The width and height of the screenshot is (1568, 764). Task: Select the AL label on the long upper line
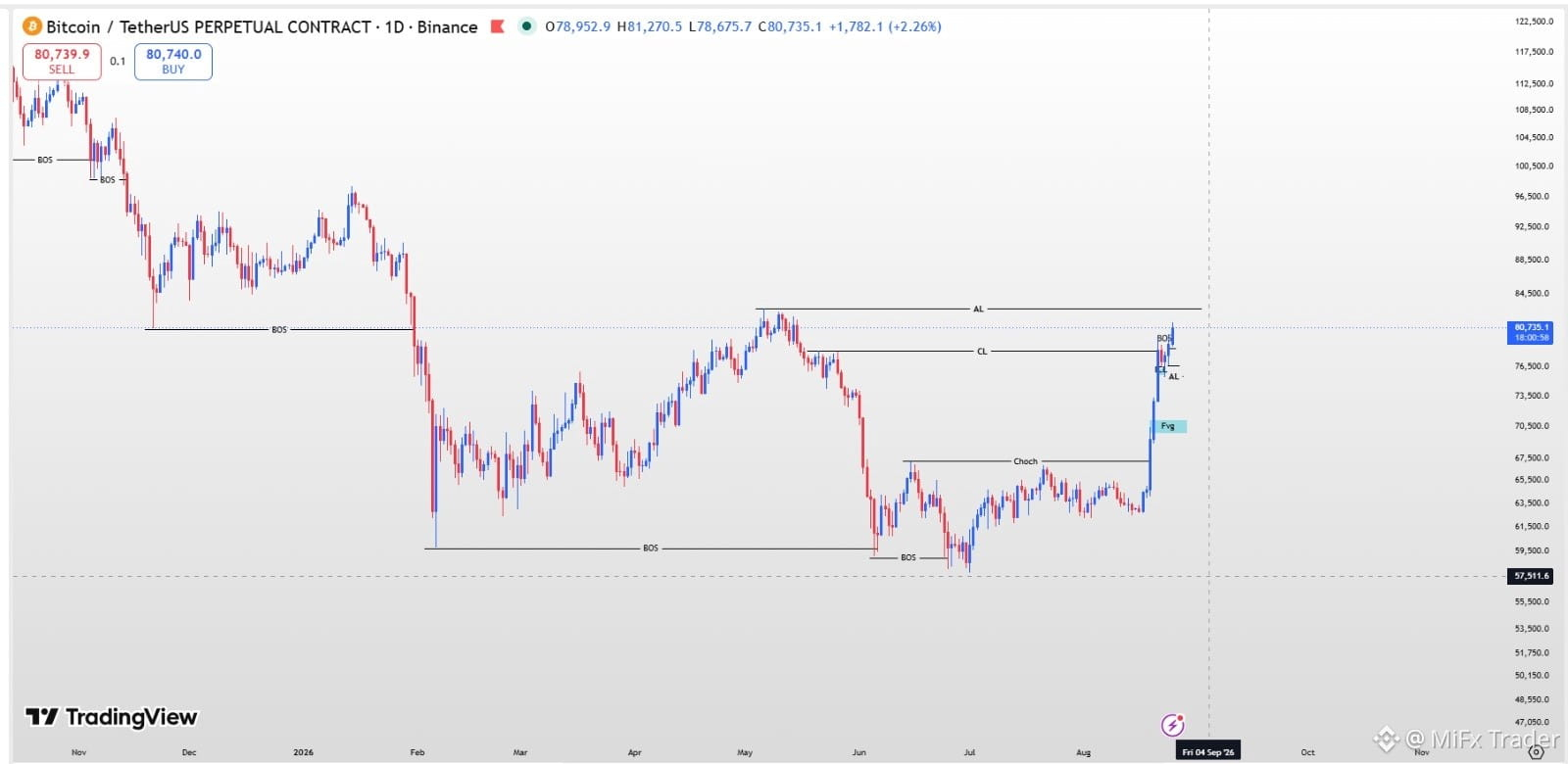978,310
